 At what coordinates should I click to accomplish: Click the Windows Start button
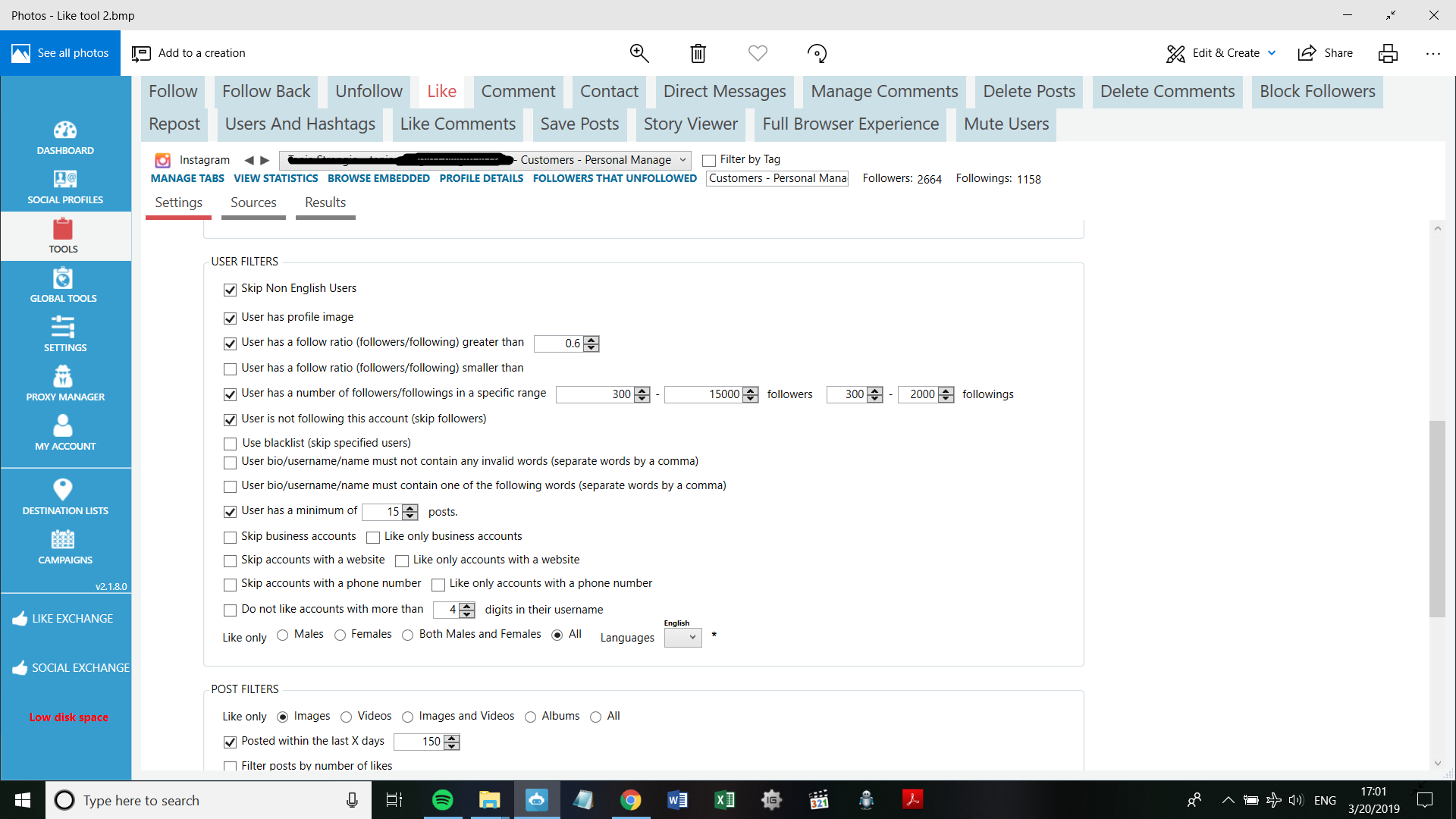23,800
